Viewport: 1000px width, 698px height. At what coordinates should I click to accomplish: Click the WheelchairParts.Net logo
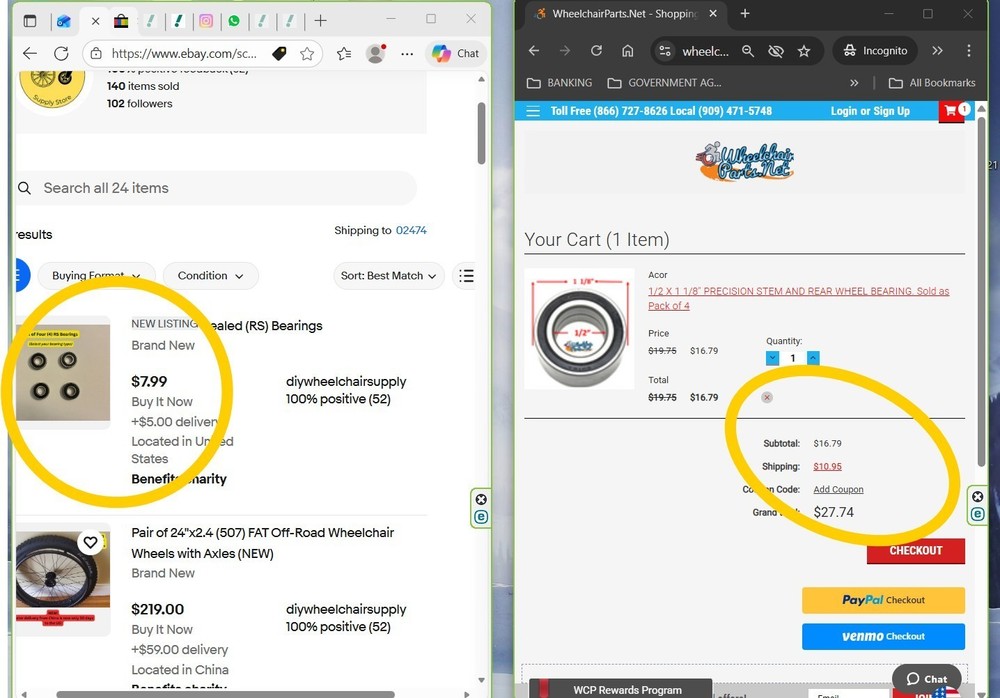pos(744,161)
